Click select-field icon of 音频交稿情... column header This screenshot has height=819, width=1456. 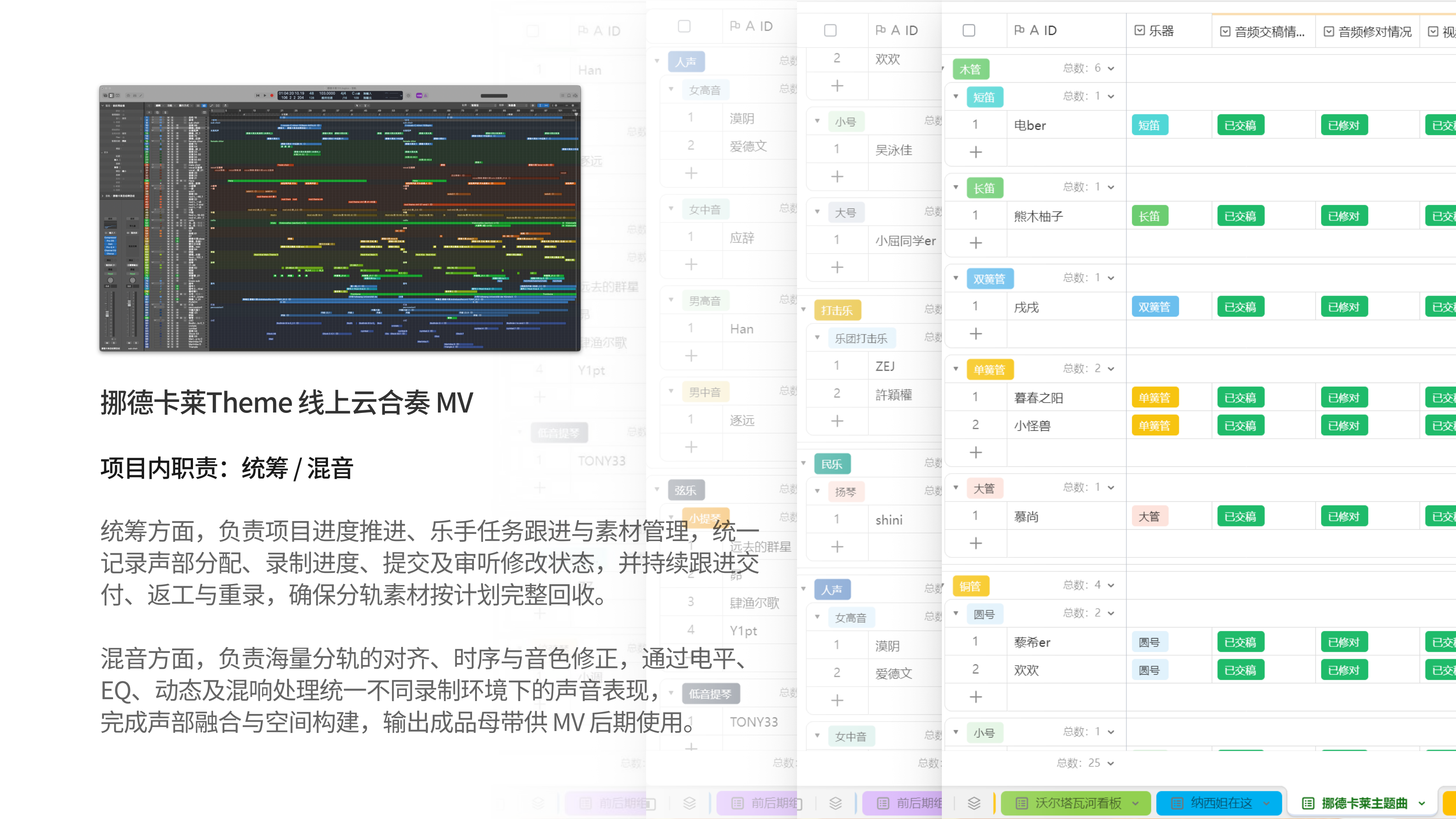coord(1225,31)
